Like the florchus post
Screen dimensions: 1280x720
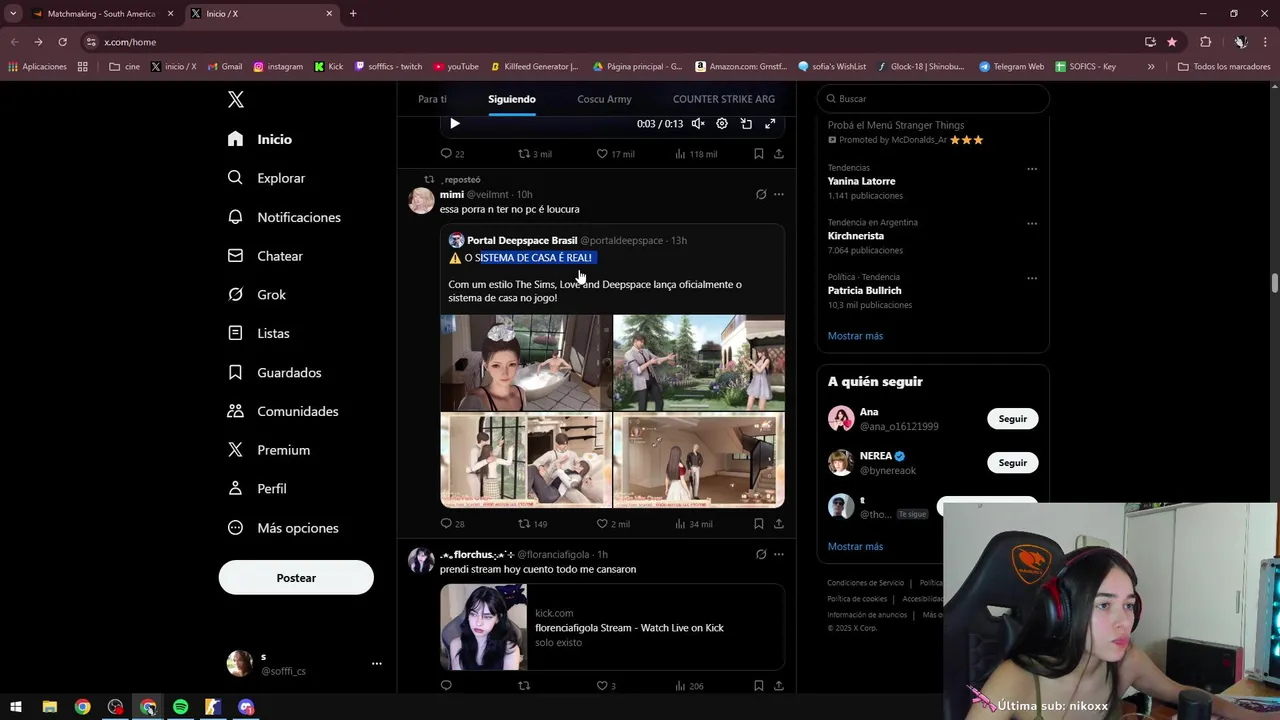606,686
